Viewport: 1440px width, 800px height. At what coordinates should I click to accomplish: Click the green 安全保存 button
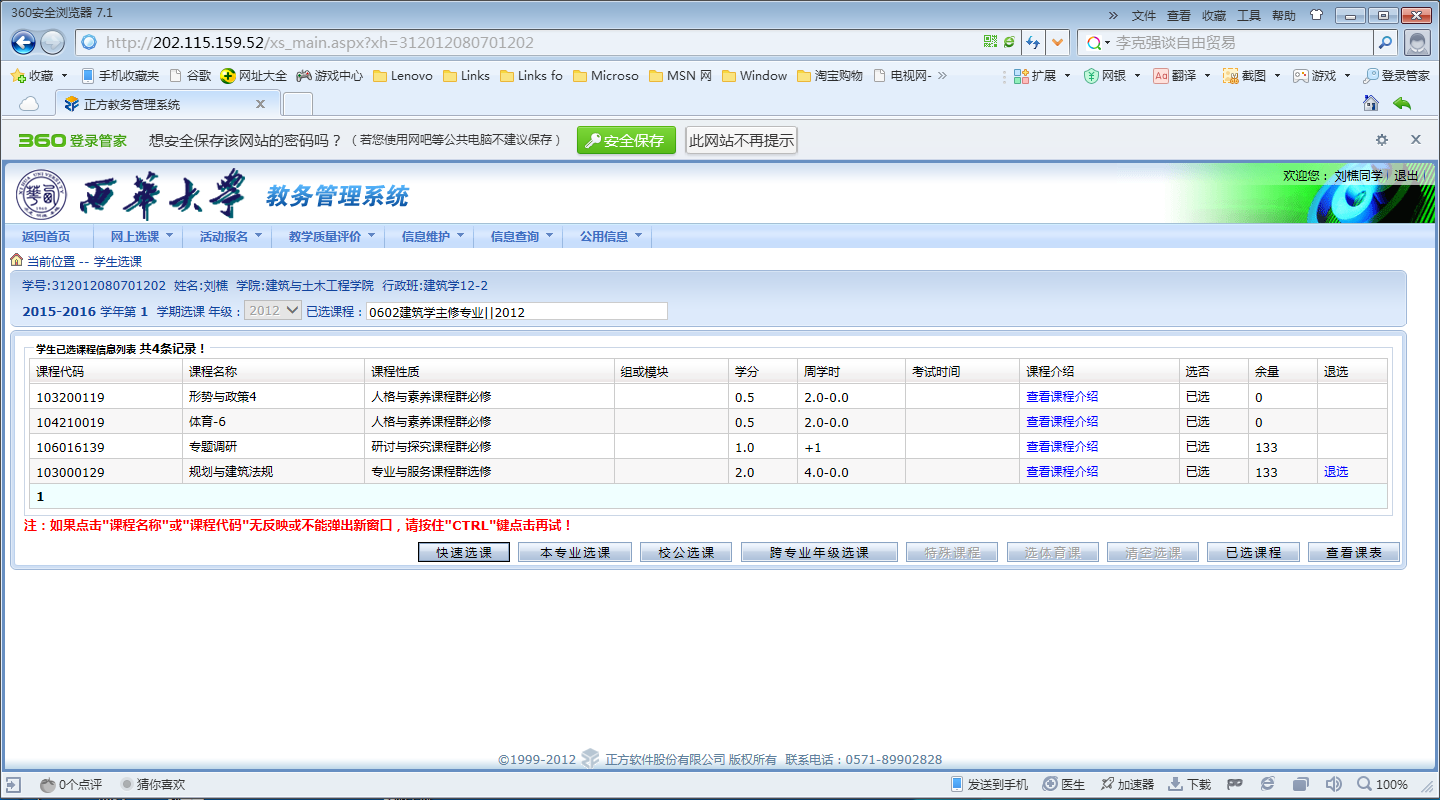626,141
